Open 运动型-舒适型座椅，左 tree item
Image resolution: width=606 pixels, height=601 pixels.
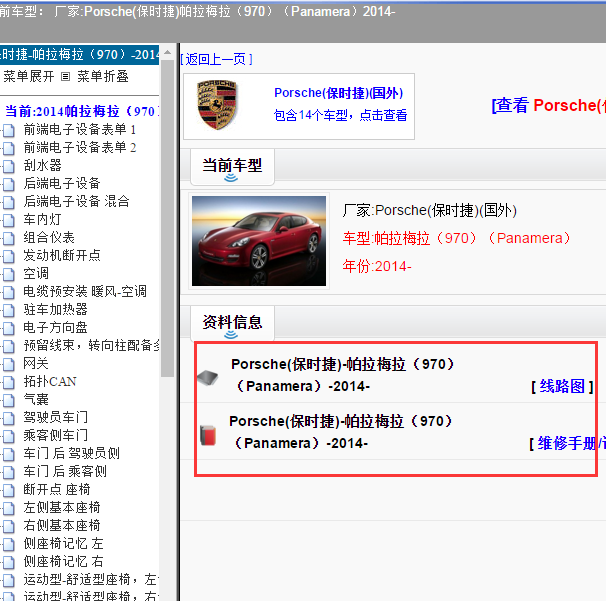[x=91, y=579]
